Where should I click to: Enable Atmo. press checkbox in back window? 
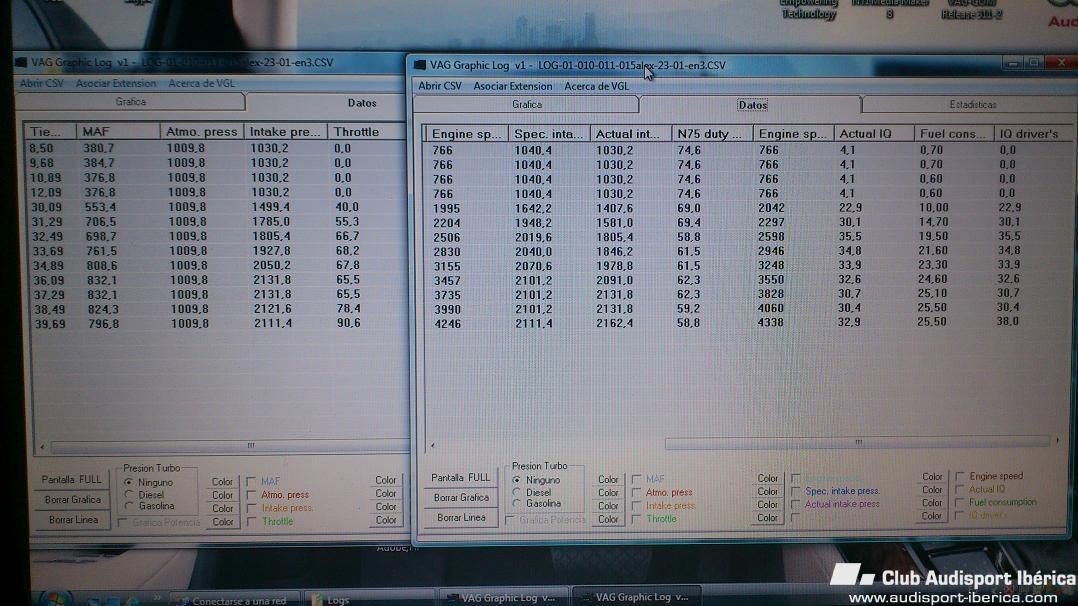click(x=251, y=495)
